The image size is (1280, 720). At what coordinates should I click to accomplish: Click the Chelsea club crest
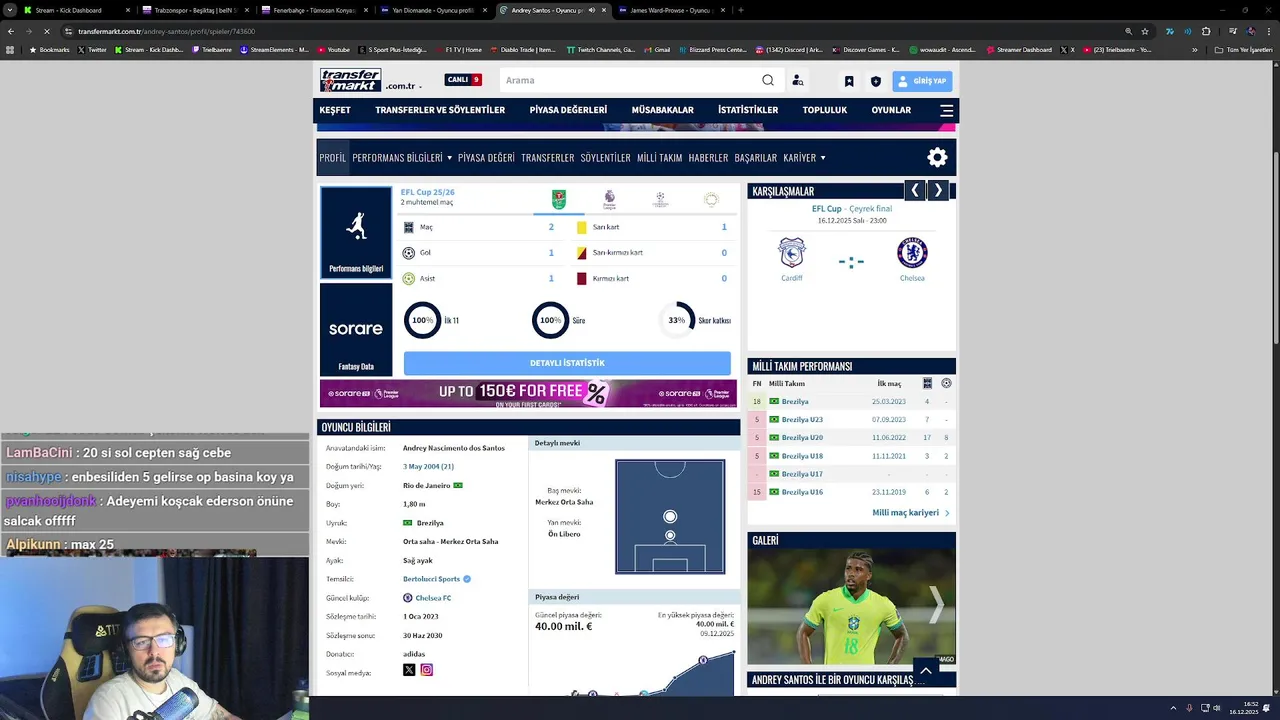pyautogui.click(x=912, y=252)
